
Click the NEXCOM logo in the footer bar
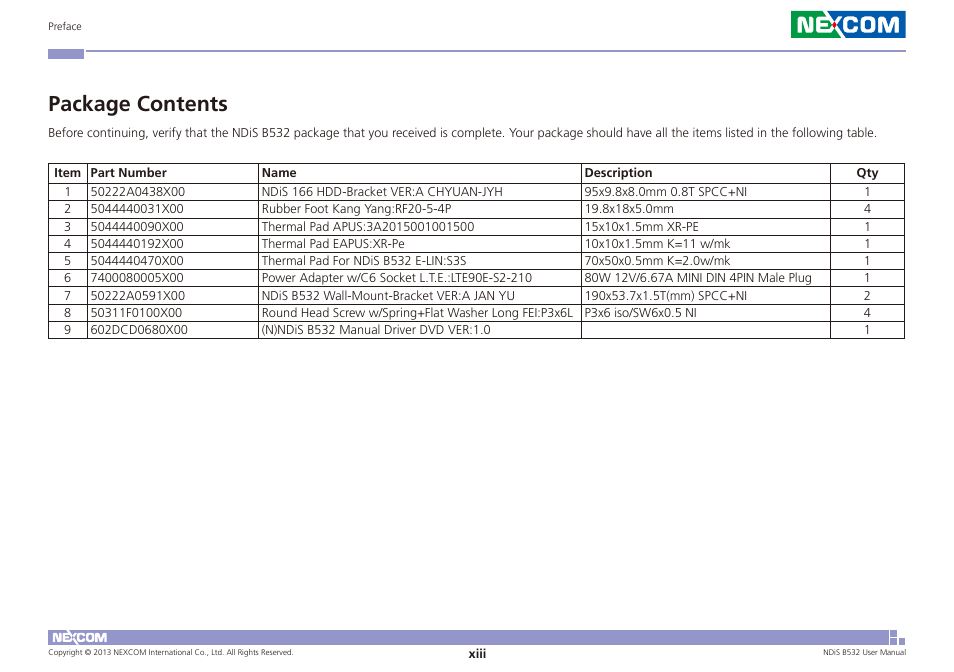tap(79, 637)
